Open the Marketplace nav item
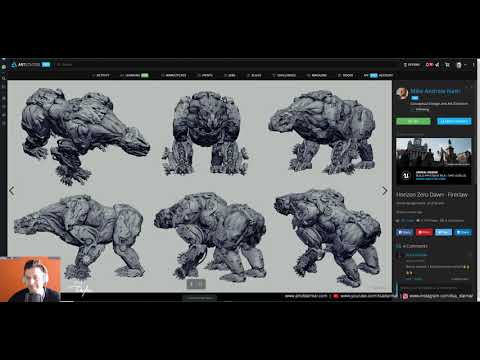This screenshot has width=480, height=360. click(174, 75)
